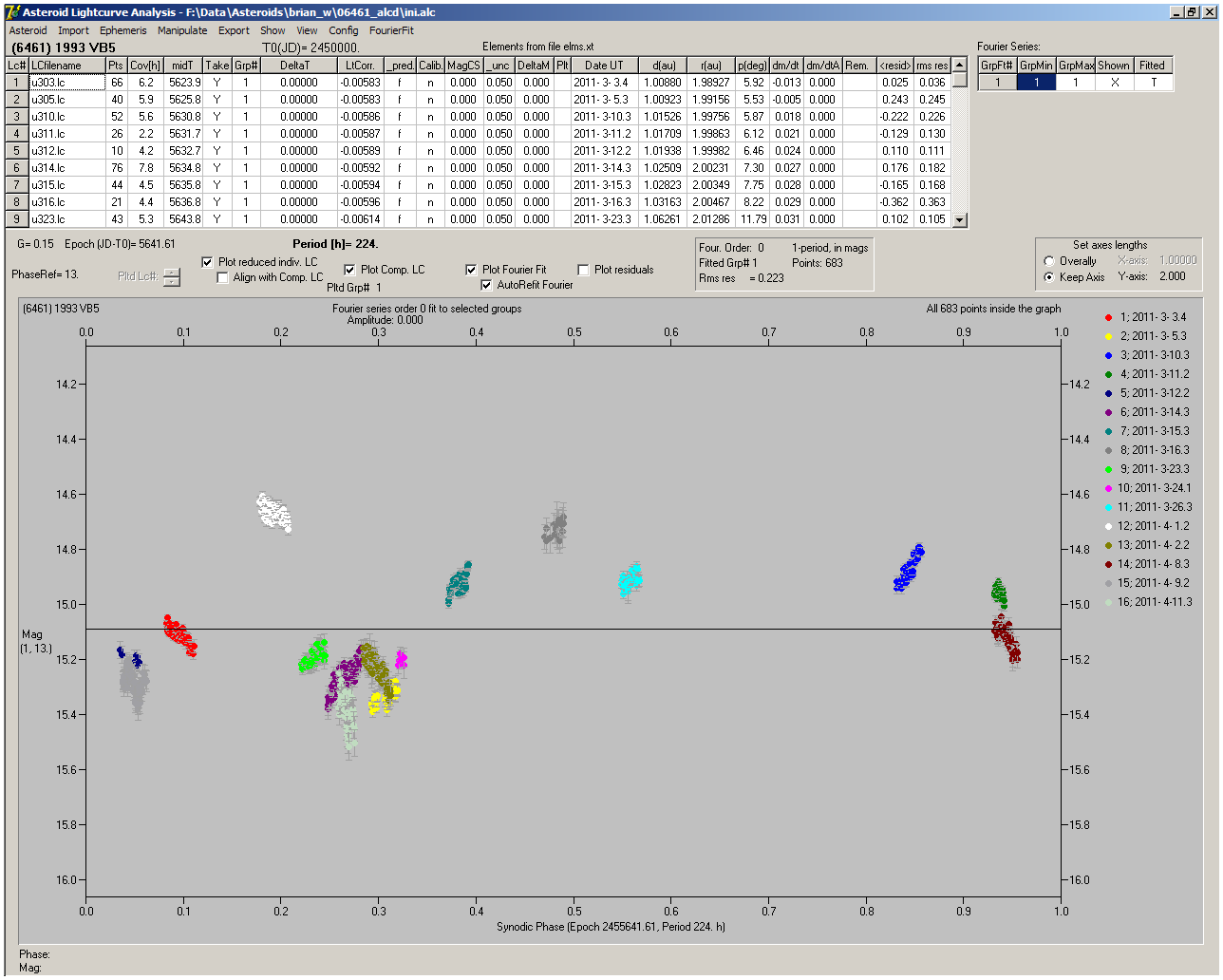This screenshot has height=980, width=1223.
Task: Open the Import menu
Action: click(x=73, y=30)
